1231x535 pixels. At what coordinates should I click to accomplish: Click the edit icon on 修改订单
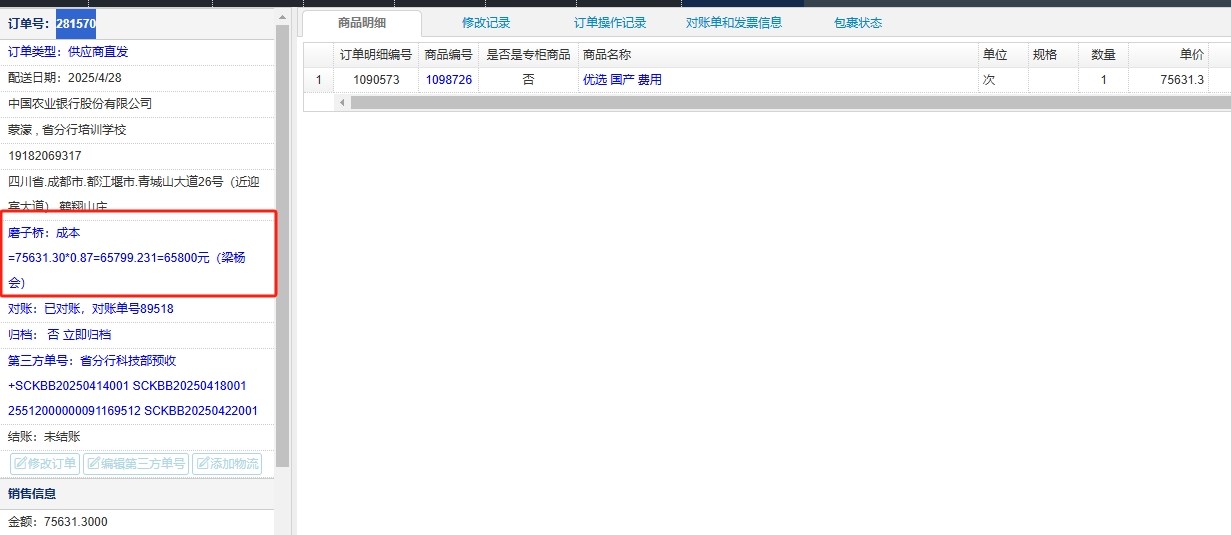coord(20,464)
